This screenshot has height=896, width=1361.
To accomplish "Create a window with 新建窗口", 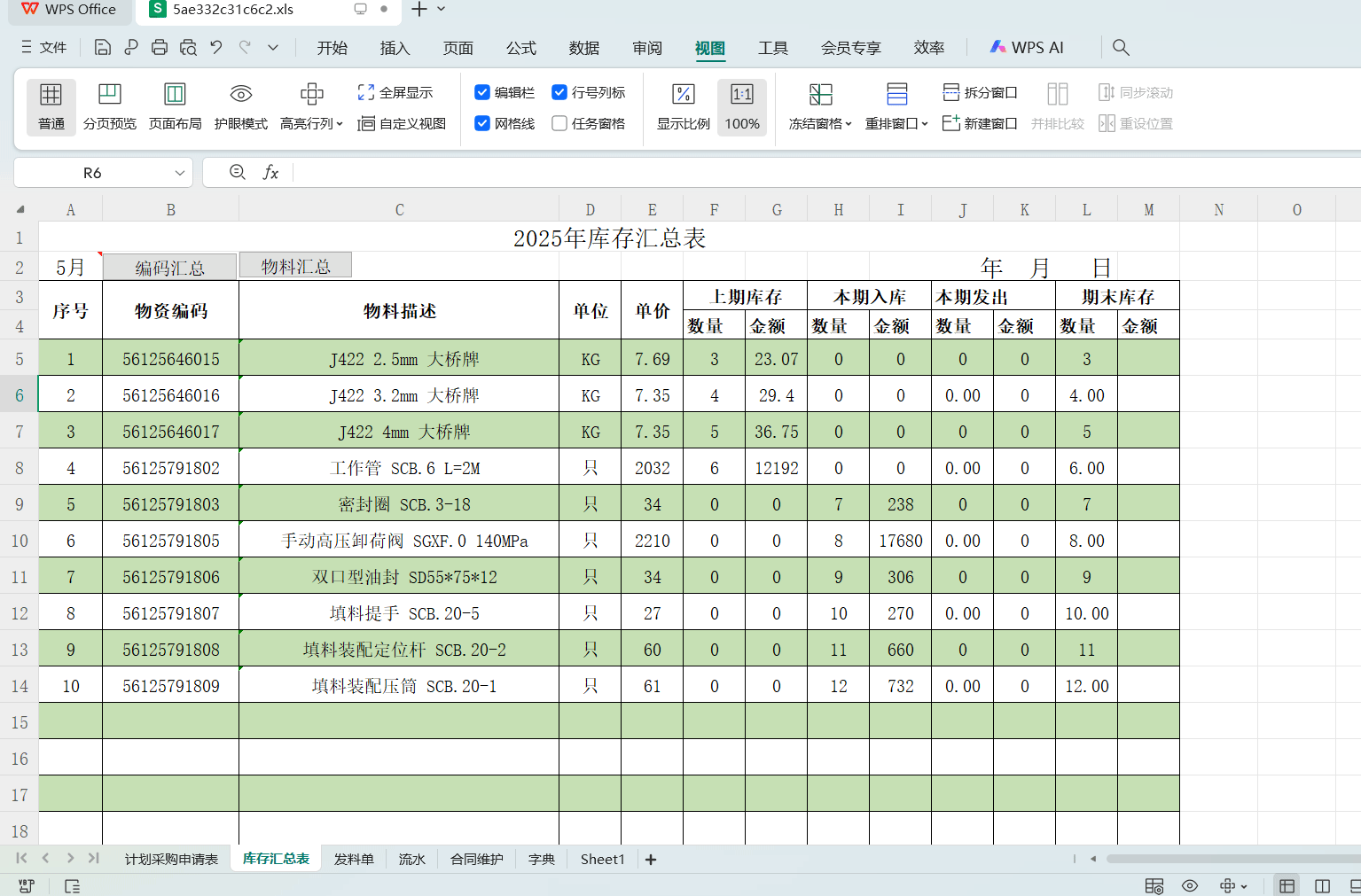I will pyautogui.click(x=979, y=123).
